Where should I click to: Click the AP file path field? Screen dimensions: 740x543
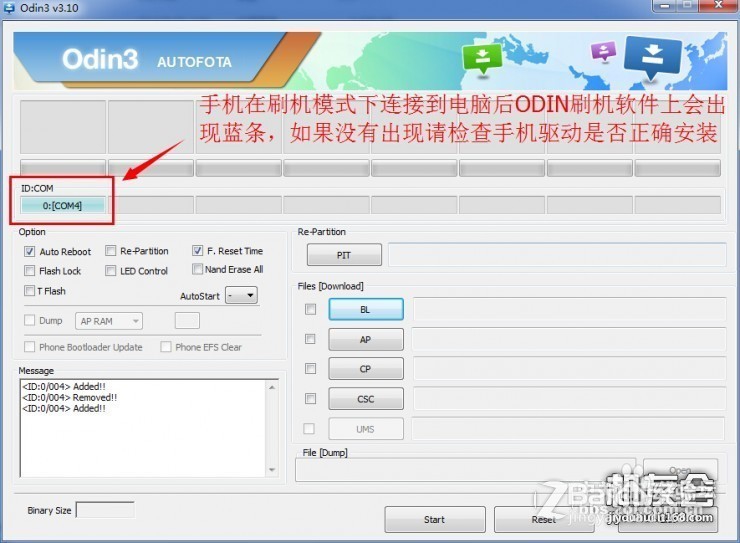[569, 340]
